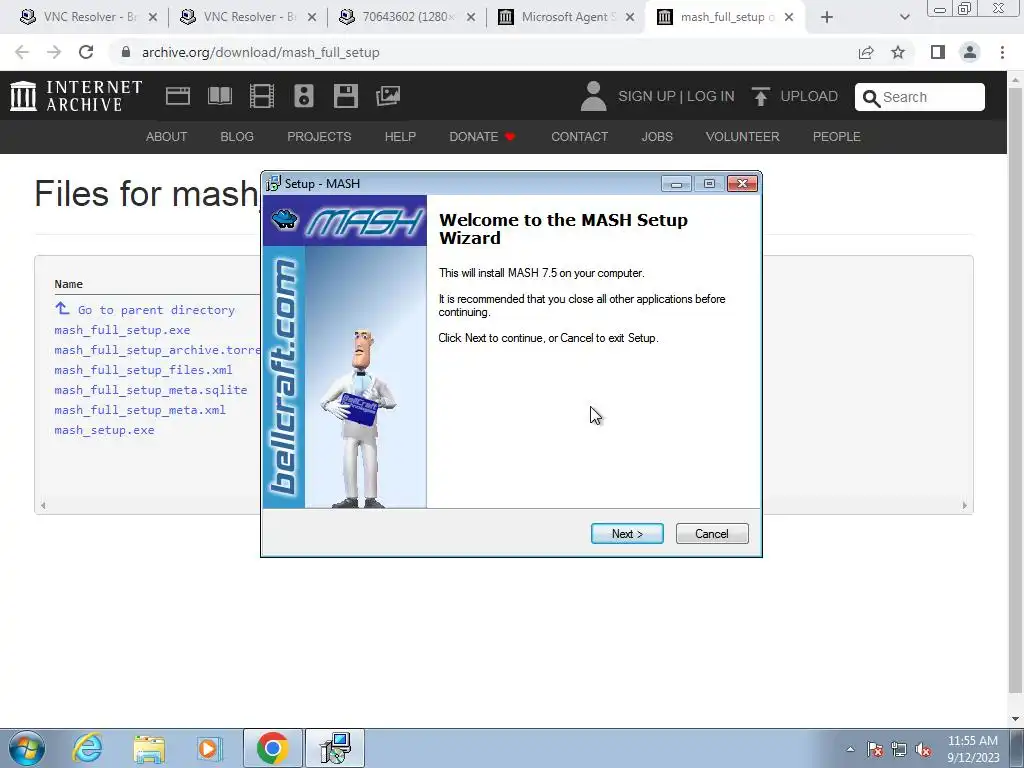1024x768 pixels.
Task: Open the VOLUNTEER menu item
Action: coord(743,136)
